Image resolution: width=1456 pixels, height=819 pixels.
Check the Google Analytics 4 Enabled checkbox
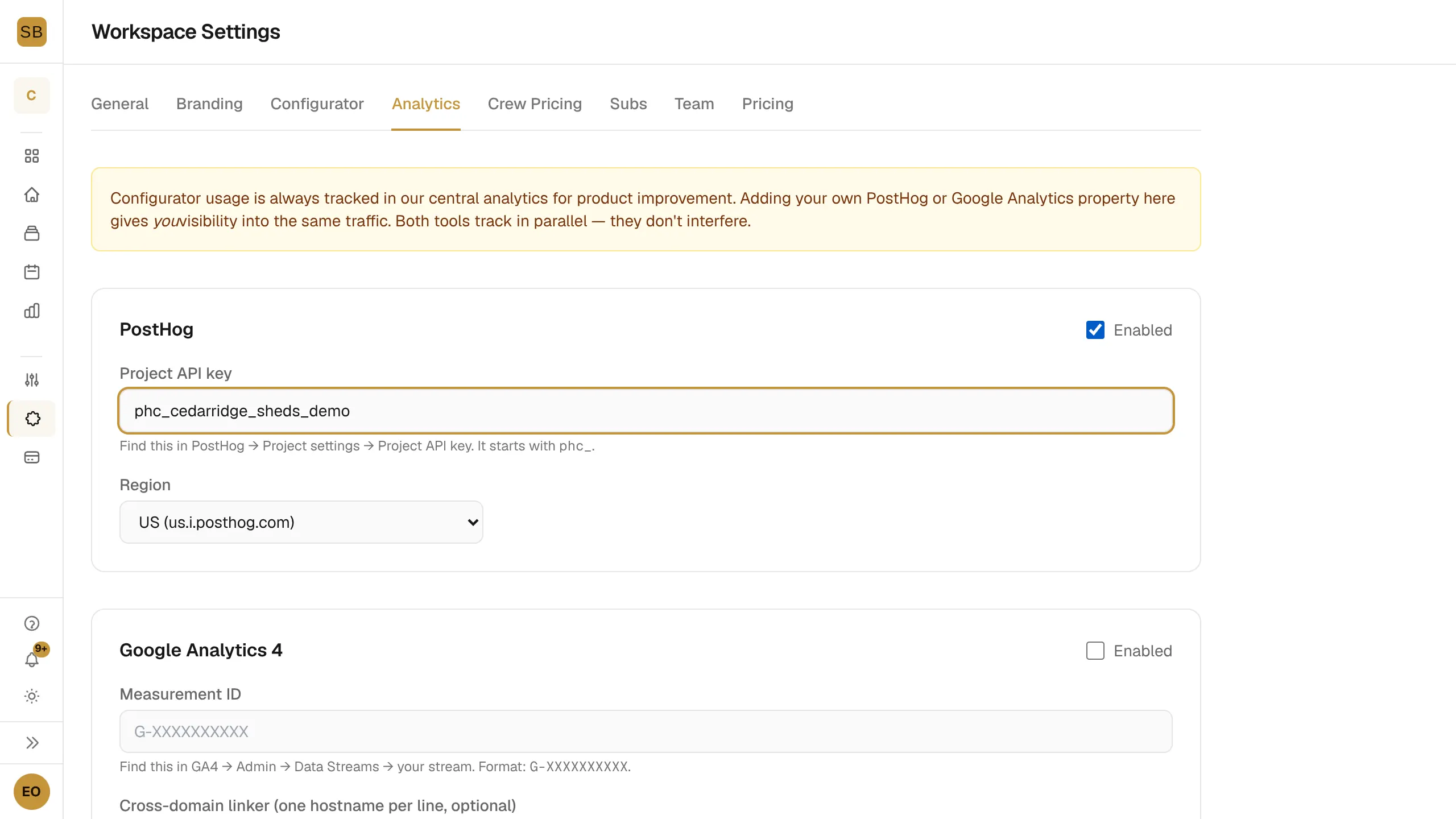(1095, 651)
